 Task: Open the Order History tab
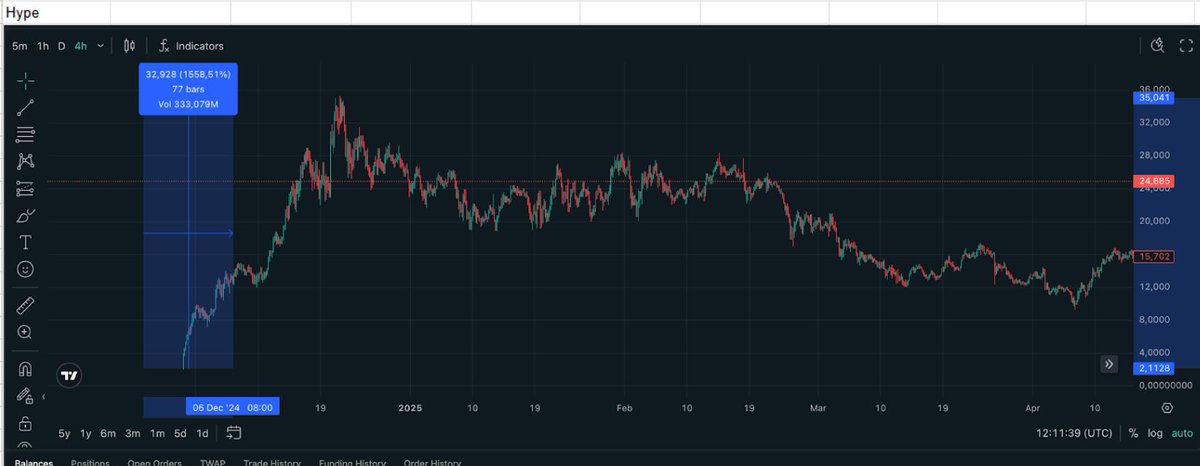(x=432, y=462)
